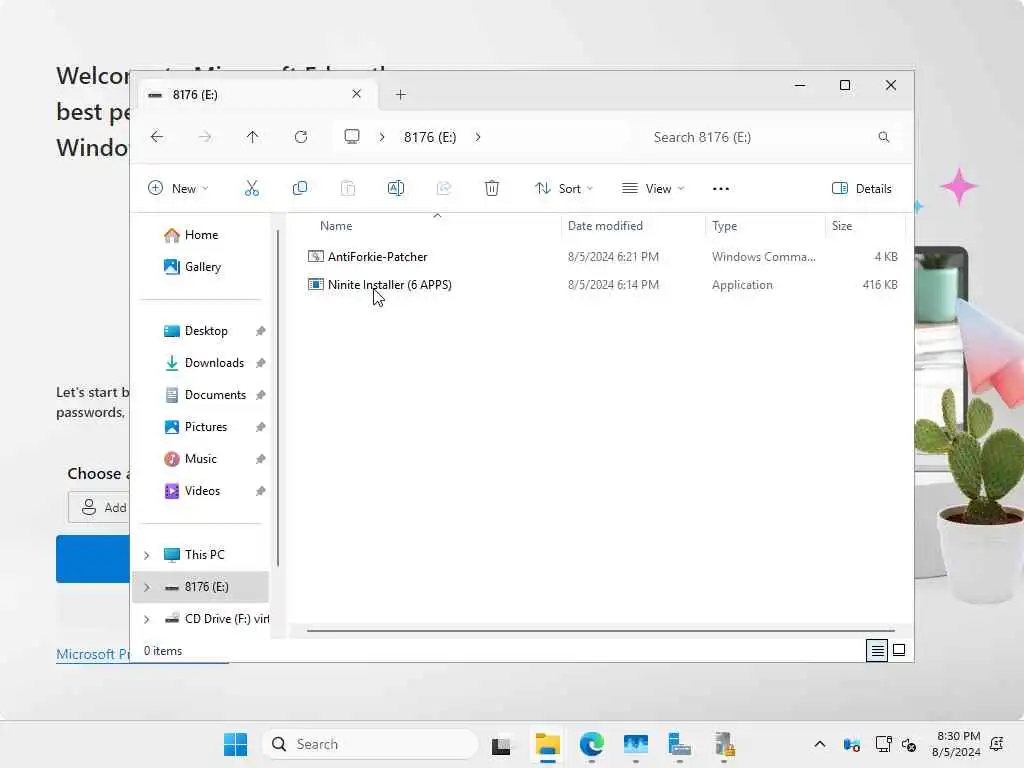Screen dimensions: 1024x768
Task: Click the taskbar Search box
Action: pyautogui.click(x=370, y=744)
